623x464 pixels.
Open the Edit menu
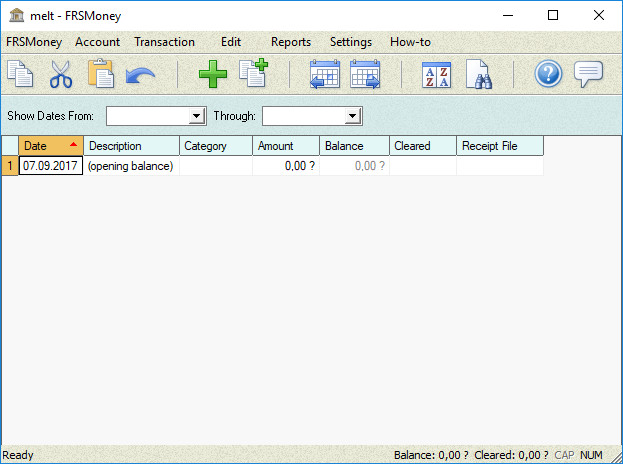click(231, 42)
